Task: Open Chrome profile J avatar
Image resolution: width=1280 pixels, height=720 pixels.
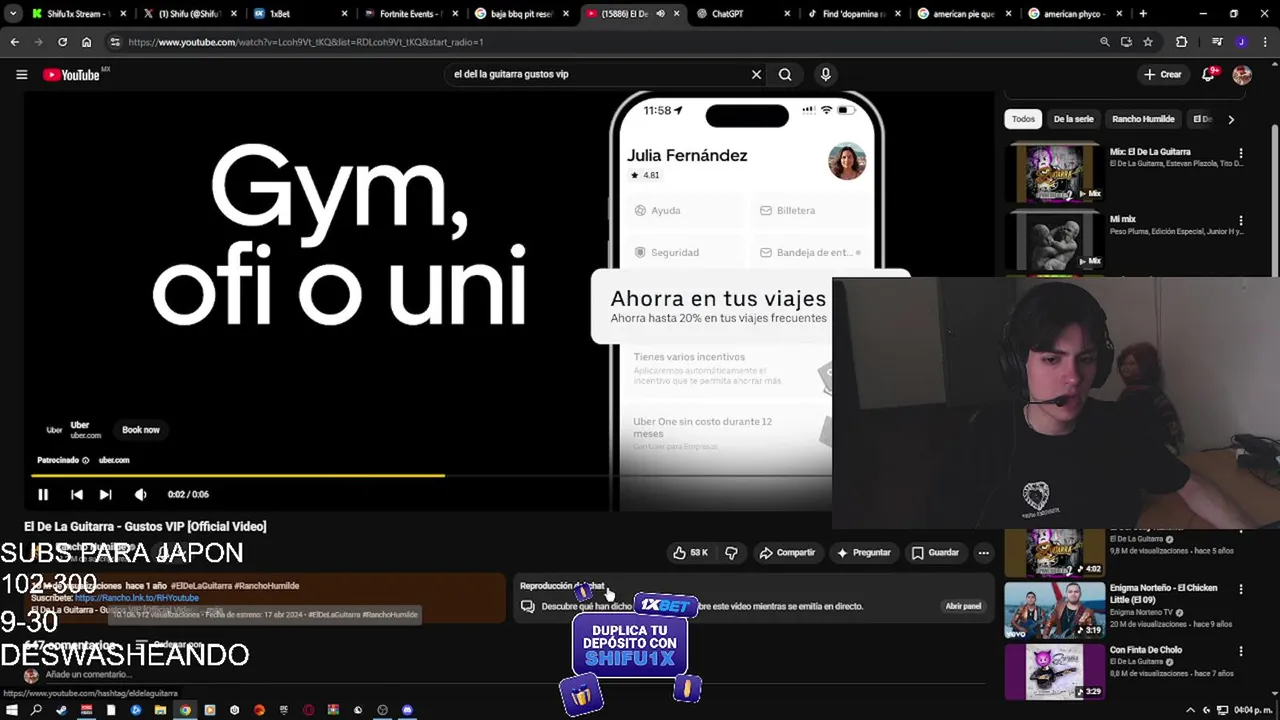Action: (1241, 42)
